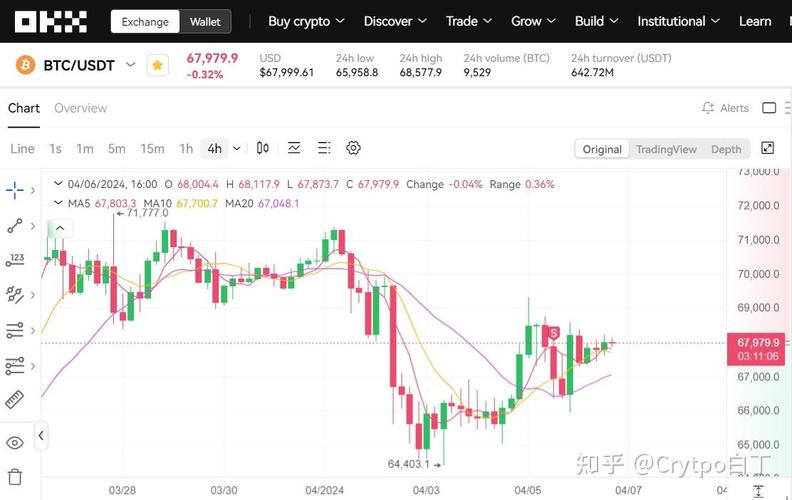
Task: Open the ruler measurement tool
Action: pyautogui.click(x=15, y=400)
